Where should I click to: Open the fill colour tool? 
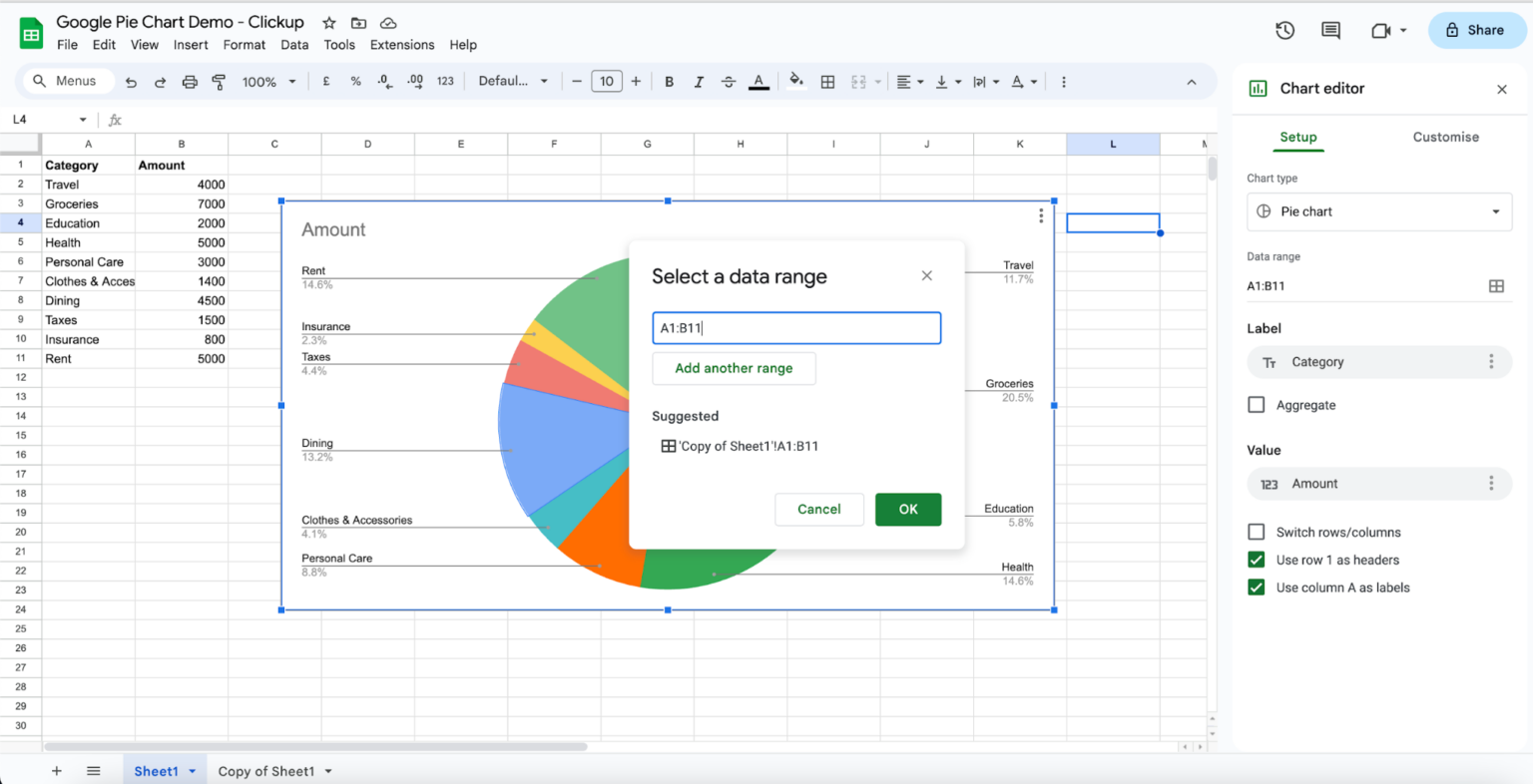pyautogui.click(x=795, y=81)
